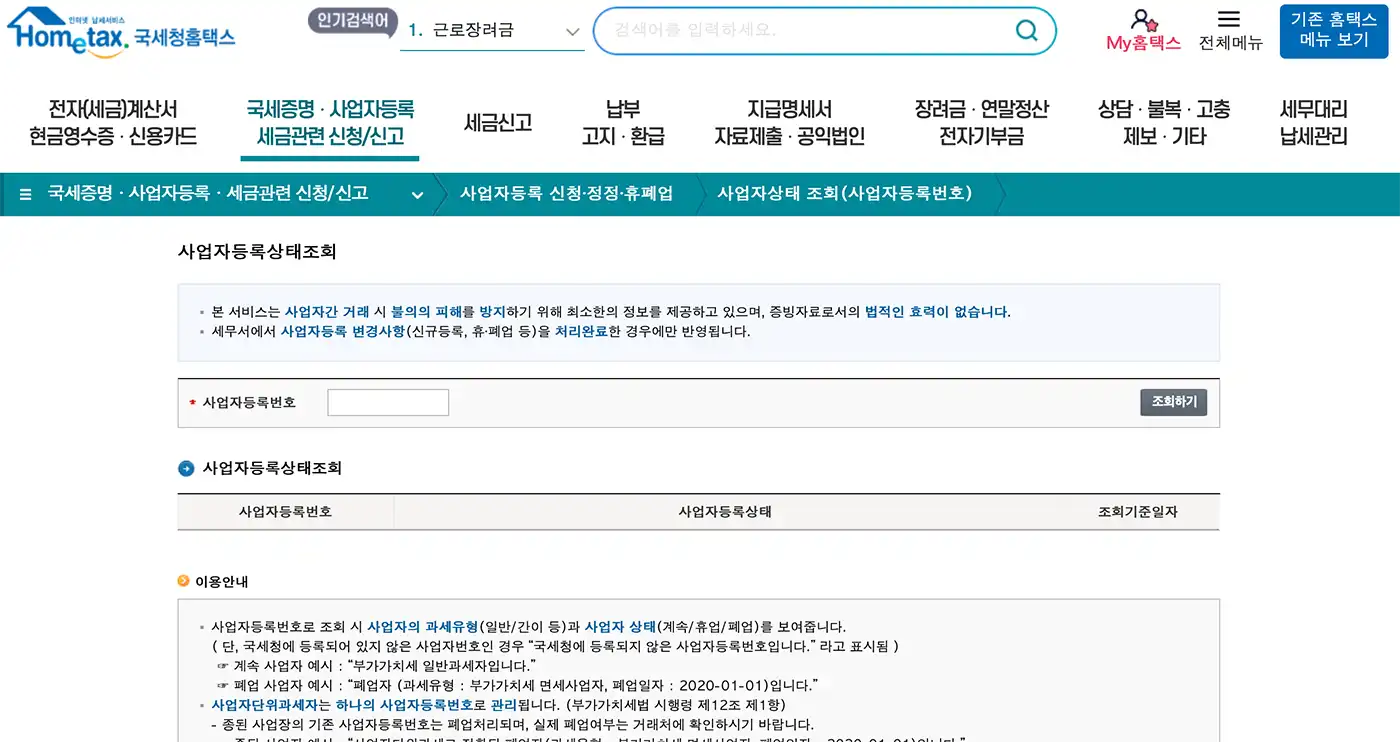Click the 인기검색어 badge
1400x742 pixels.
tap(353, 21)
